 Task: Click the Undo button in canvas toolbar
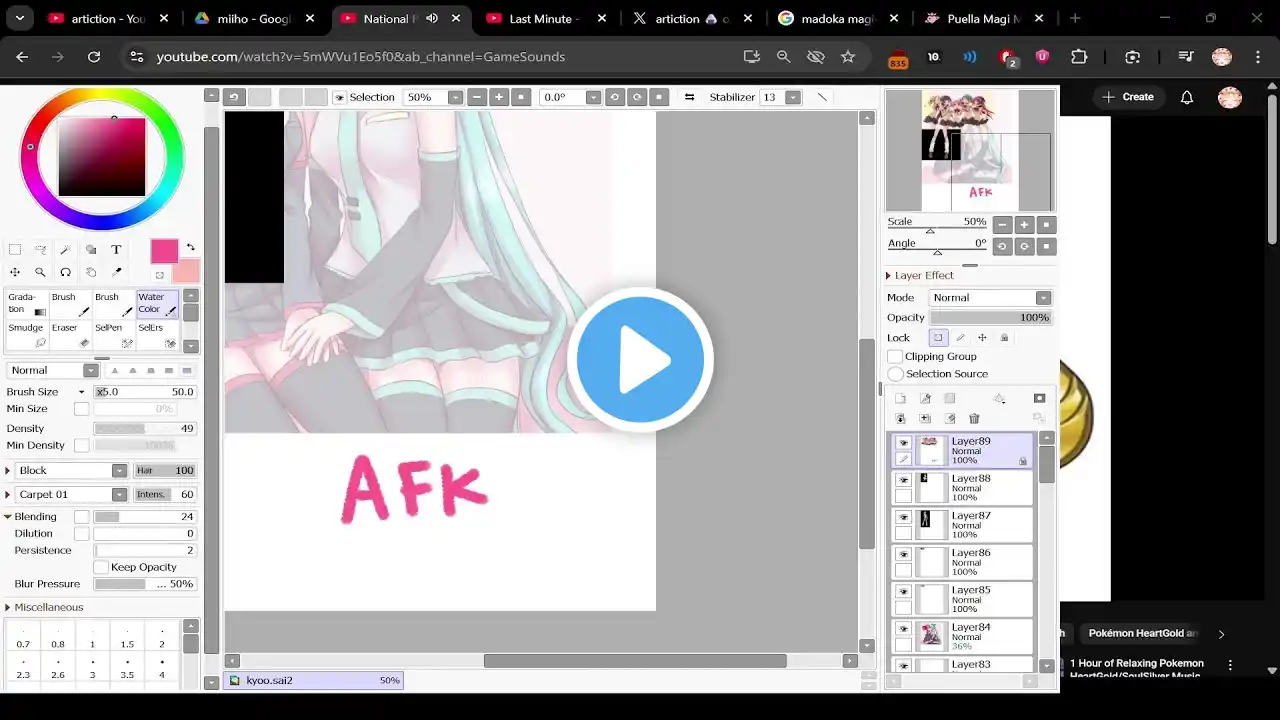click(x=233, y=97)
